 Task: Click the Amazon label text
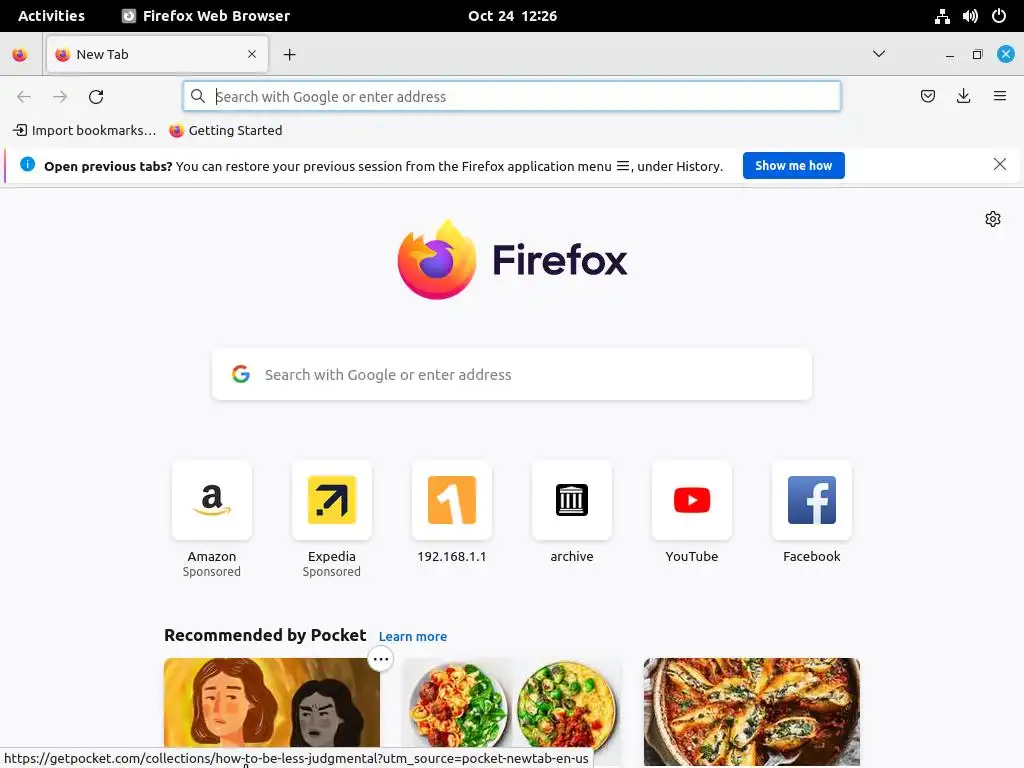pyautogui.click(x=212, y=556)
